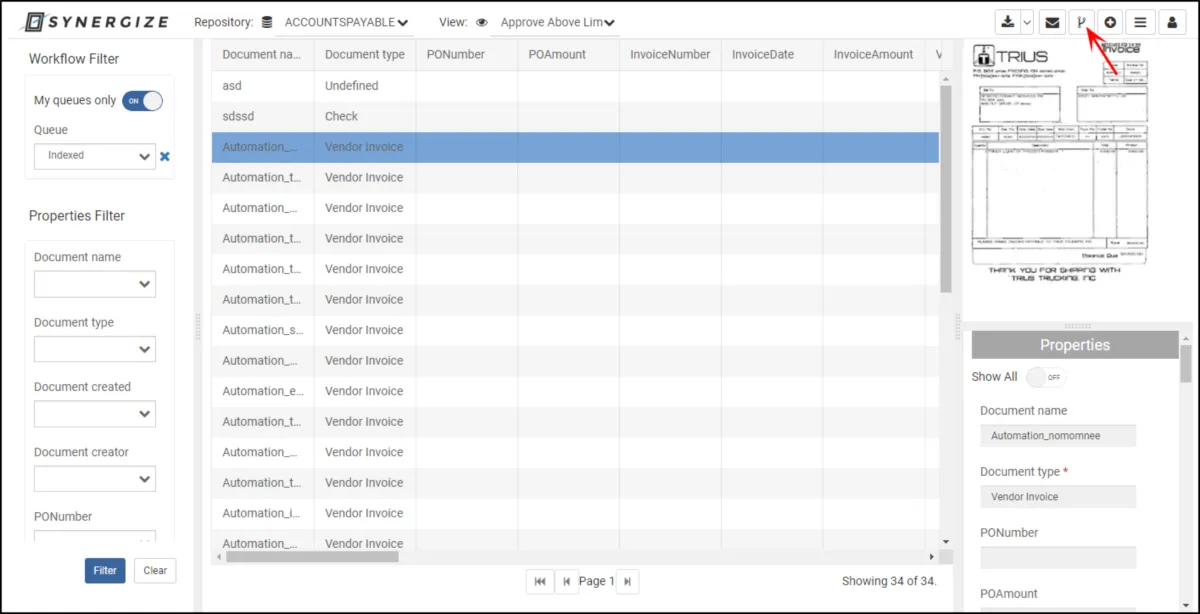Viewport: 1200px width, 614px height.
Task: Click horizontal scrollbar left arrow
Action: pos(218,556)
